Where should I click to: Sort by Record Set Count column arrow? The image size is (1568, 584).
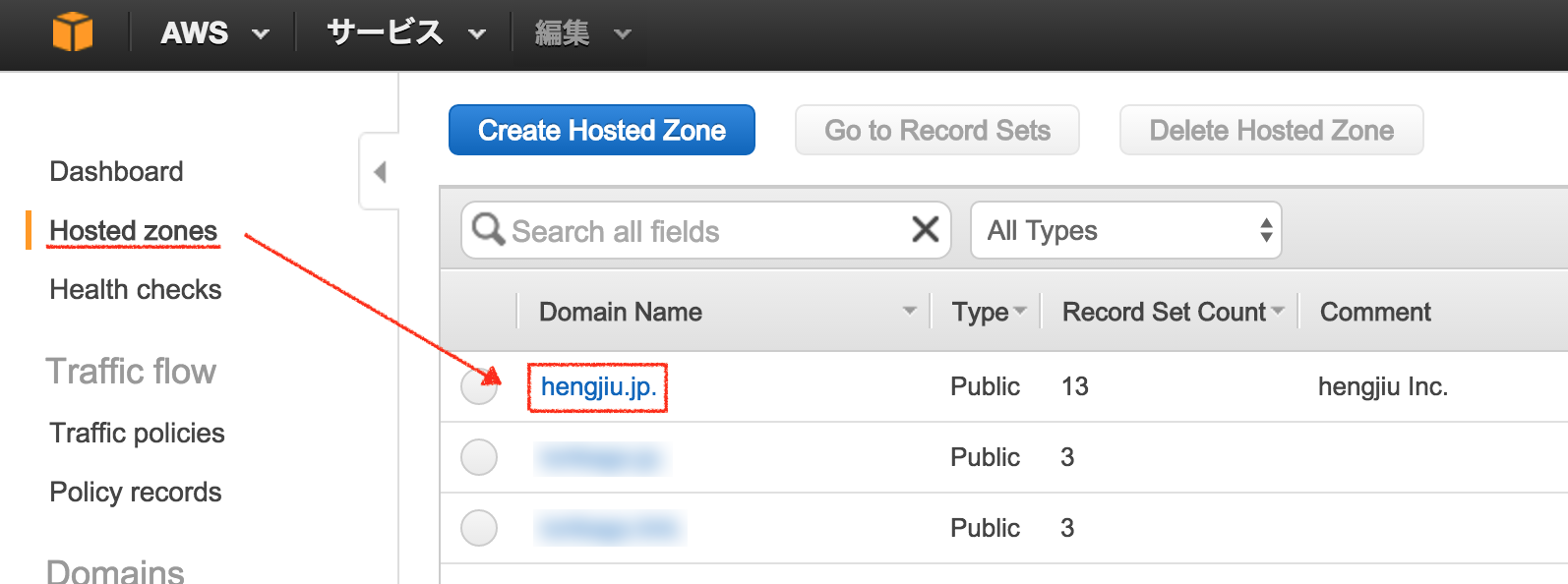click(x=1278, y=311)
